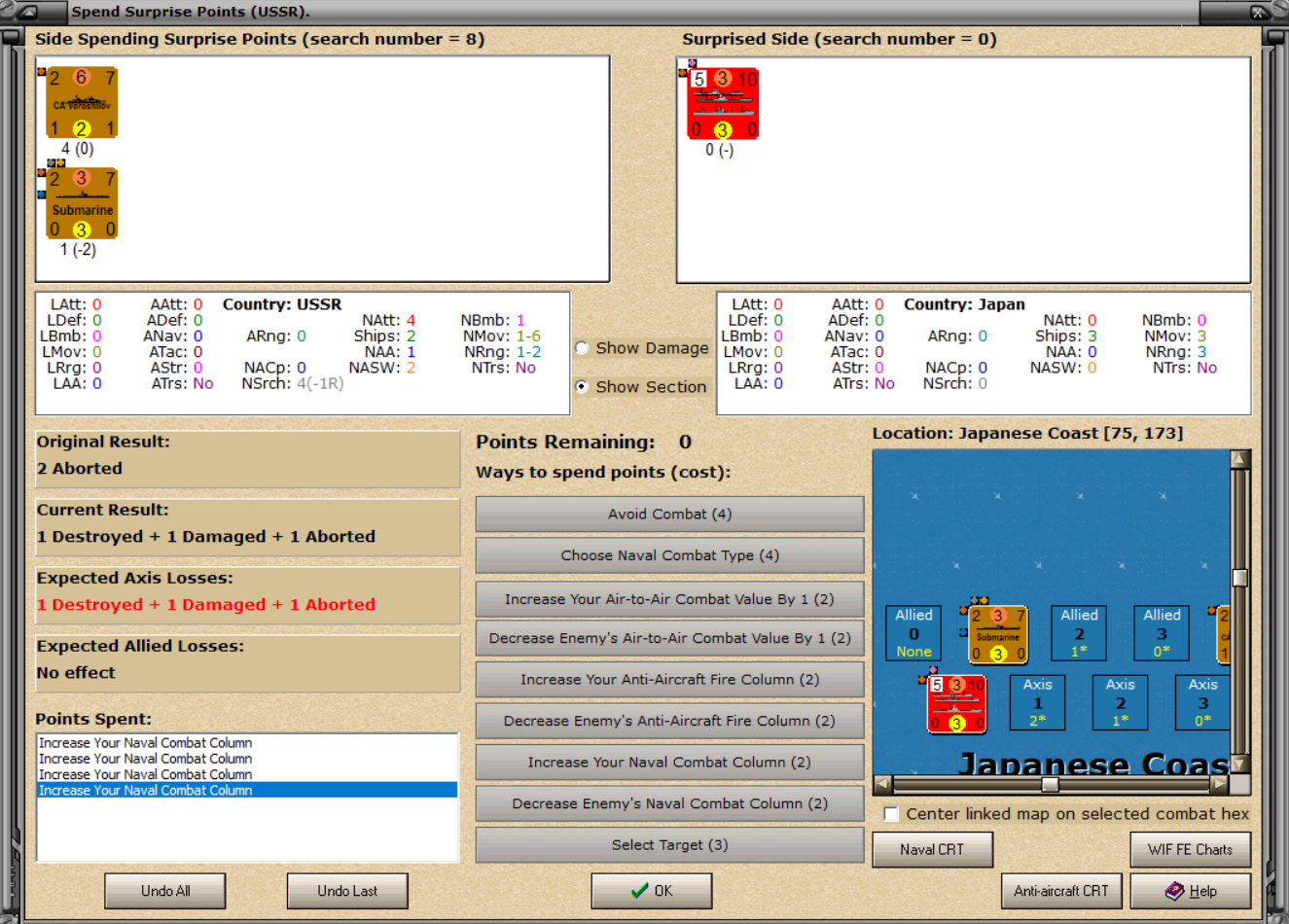Select the Allied 3 sea box section

(x=1162, y=633)
